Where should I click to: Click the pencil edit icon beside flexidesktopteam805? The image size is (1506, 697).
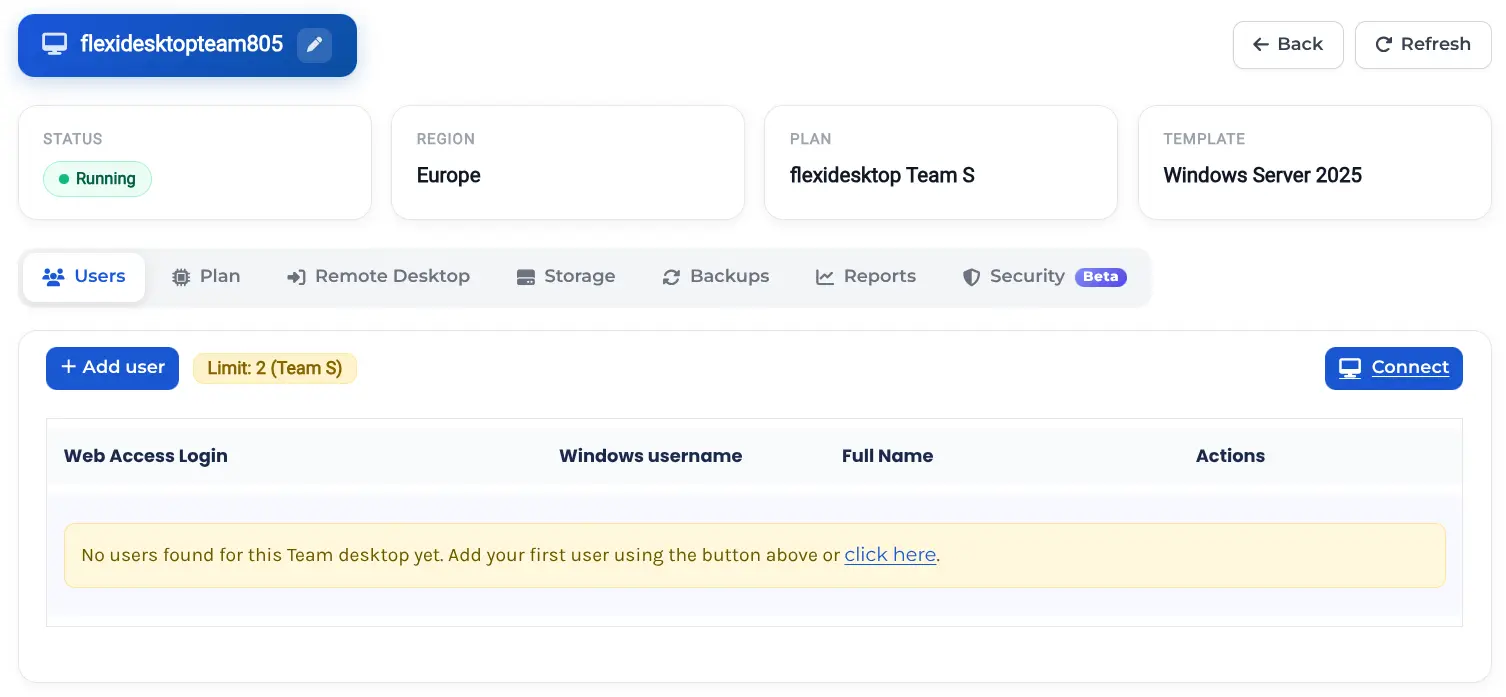(314, 45)
